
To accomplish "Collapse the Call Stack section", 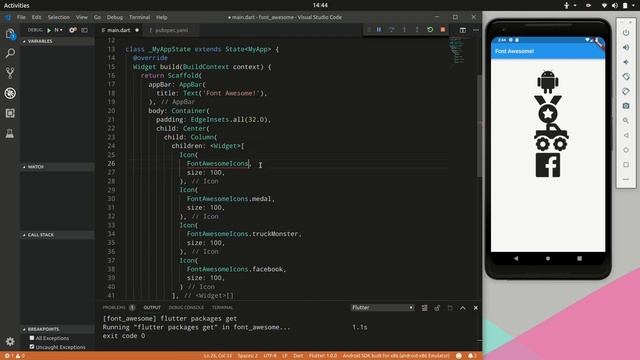I will (57, 235).
